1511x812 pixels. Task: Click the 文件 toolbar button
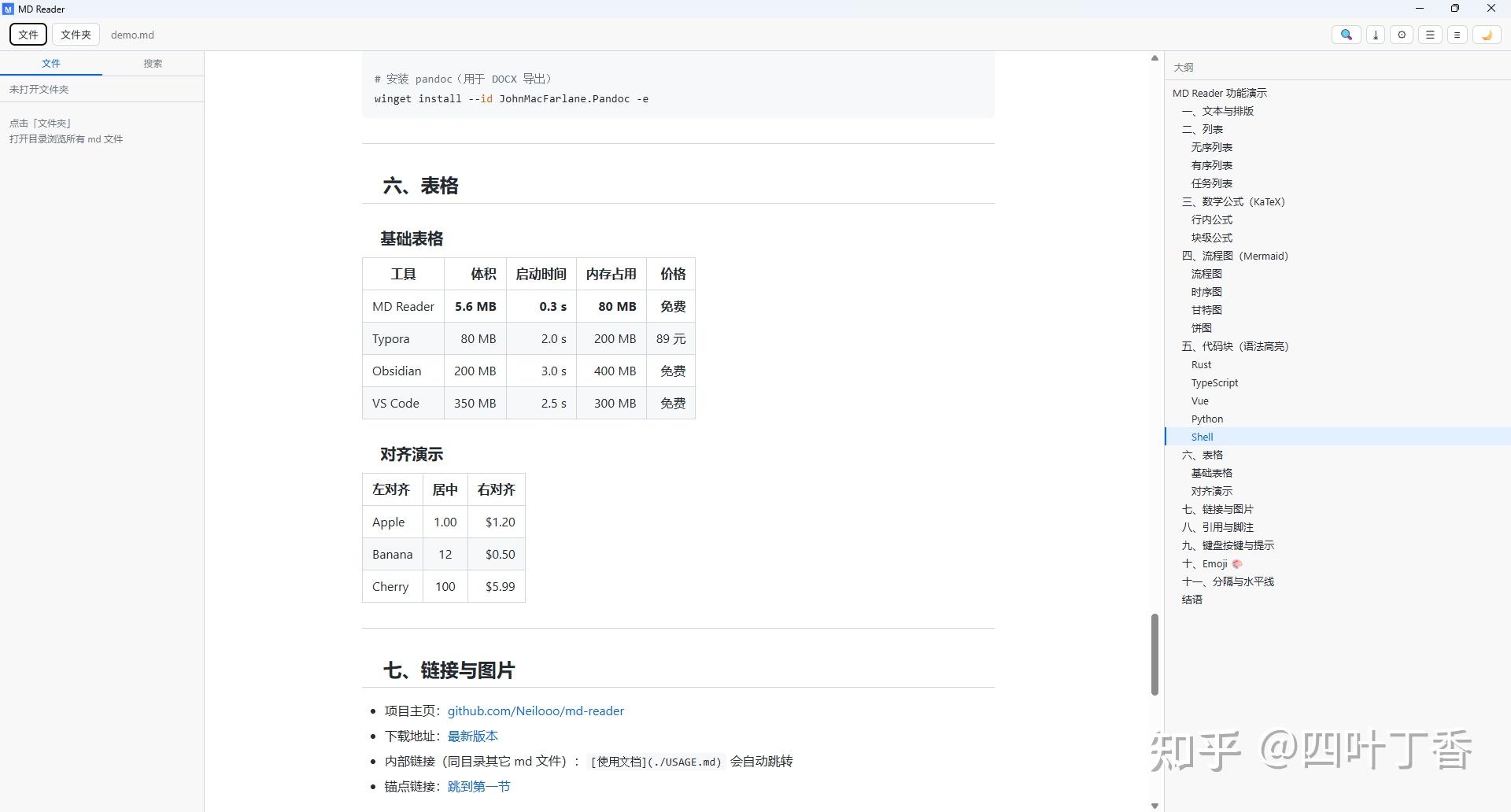coord(28,35)
